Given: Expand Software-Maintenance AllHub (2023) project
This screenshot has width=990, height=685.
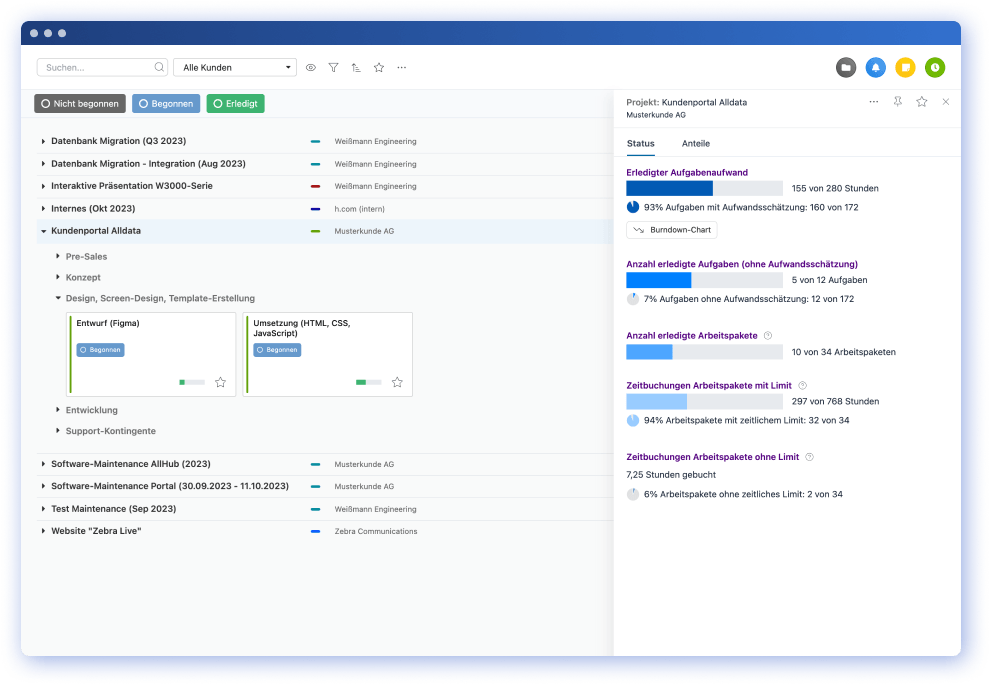Looking at the screenshot, I should [43, 464].
